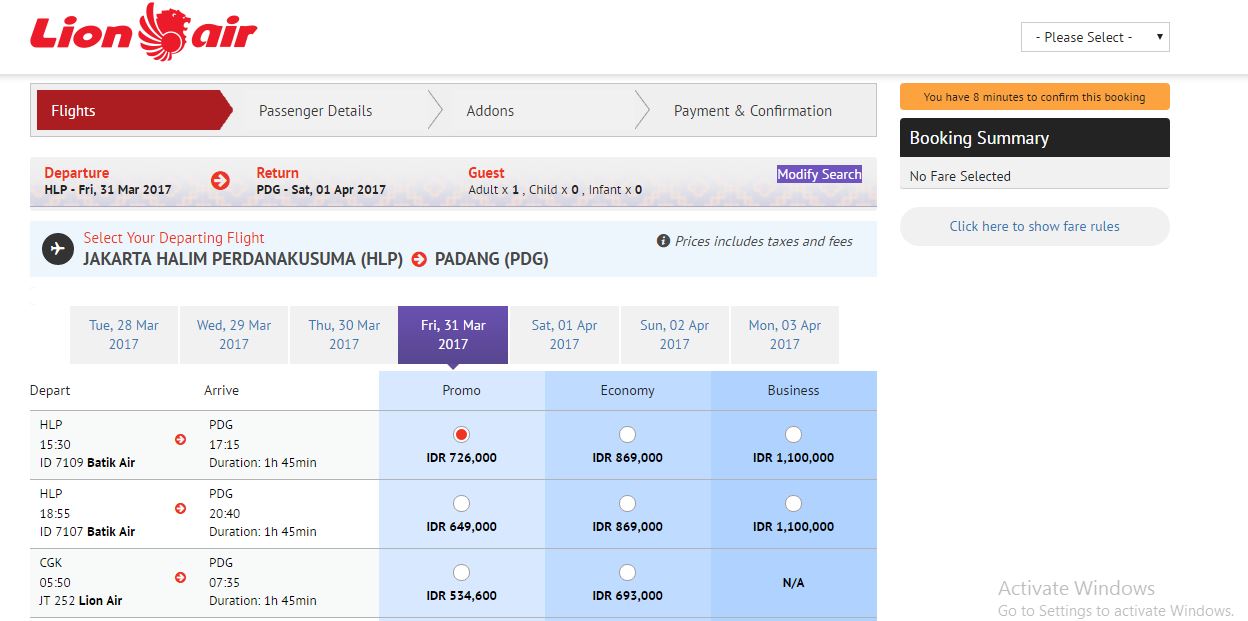Screen dimensions: 1248x621
Task: Select Economy fare IDR 869,000 for ID 7109
Action: [627, 435]
